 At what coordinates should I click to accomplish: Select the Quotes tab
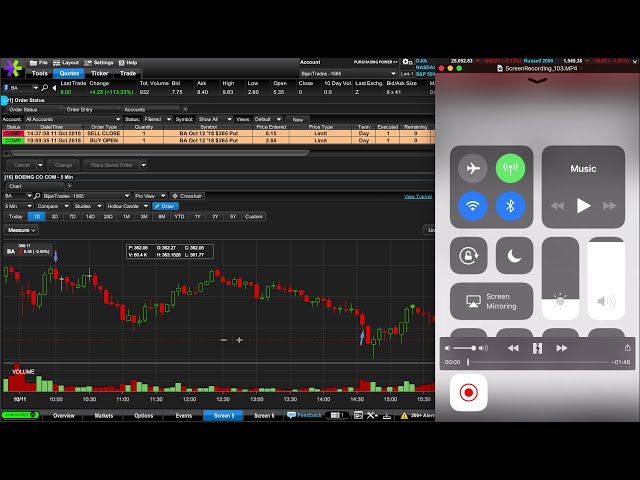point(69,73)
